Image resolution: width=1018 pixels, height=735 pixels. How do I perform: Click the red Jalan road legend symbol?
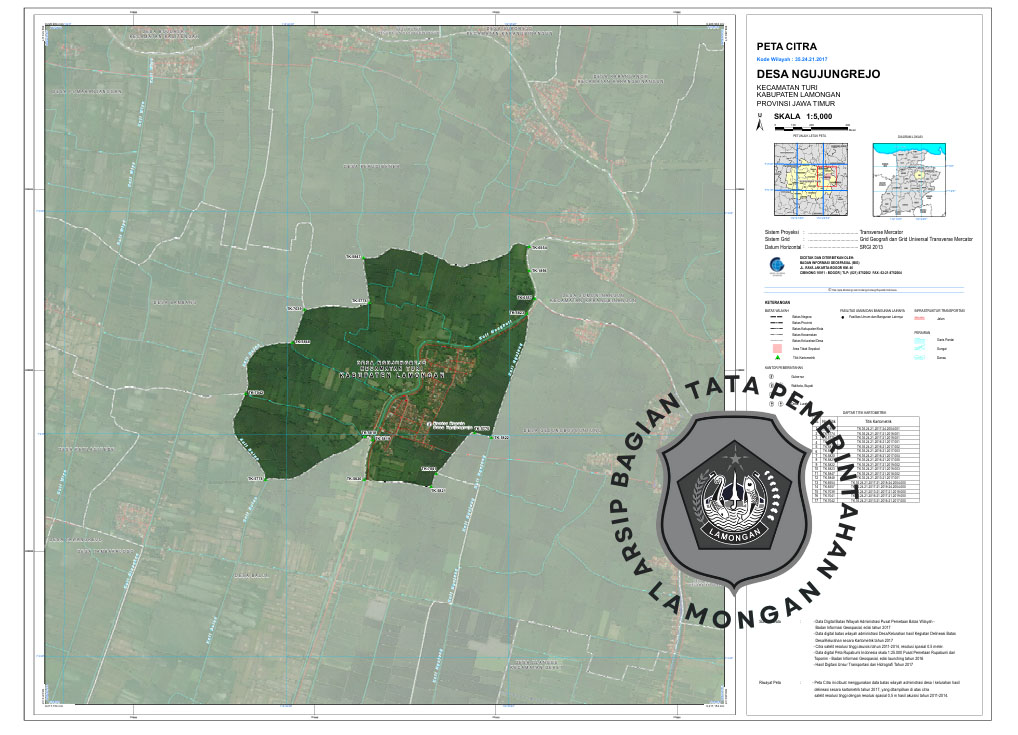pyautogui.click(x=919, y=316)
